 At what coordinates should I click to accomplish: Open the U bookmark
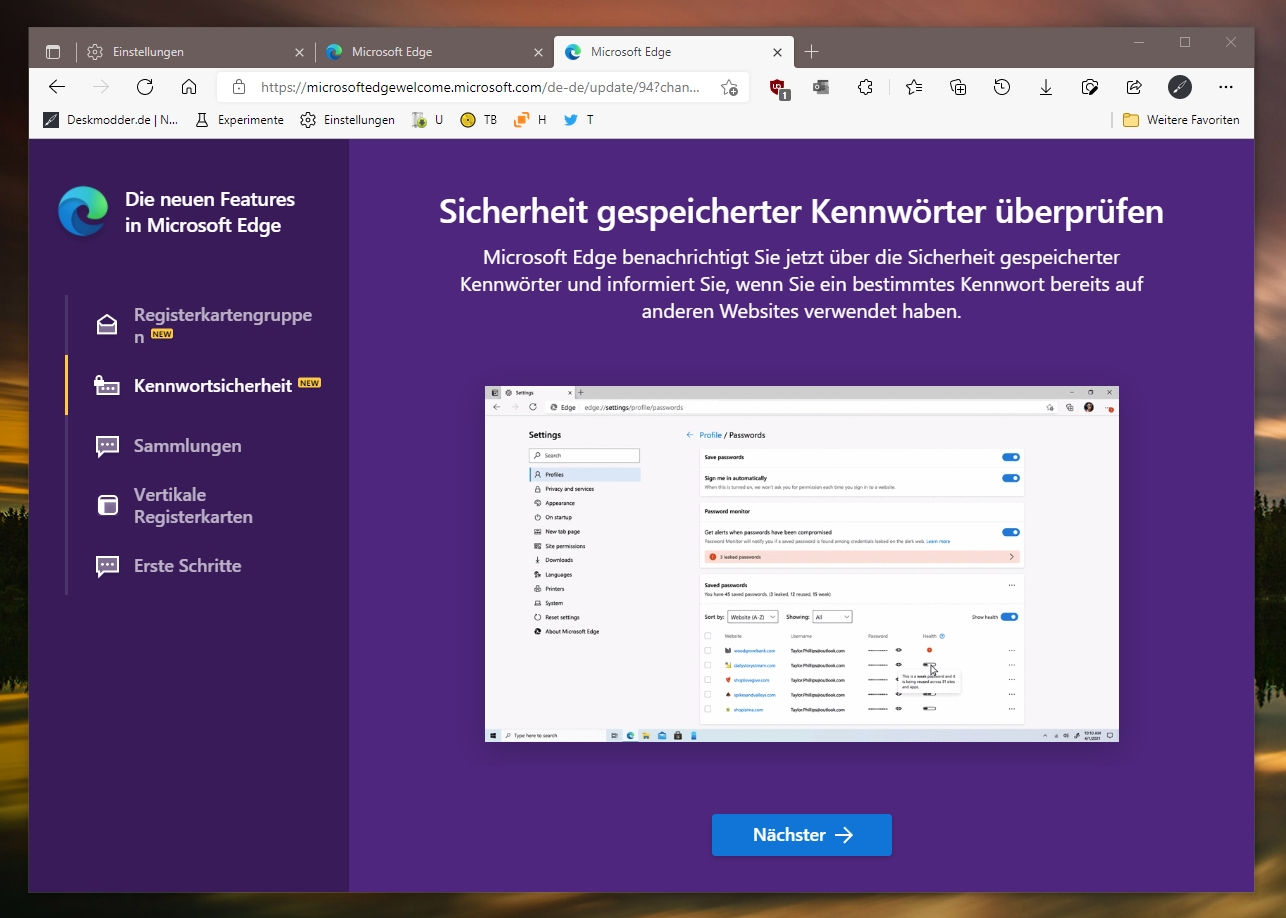[427, 120]
